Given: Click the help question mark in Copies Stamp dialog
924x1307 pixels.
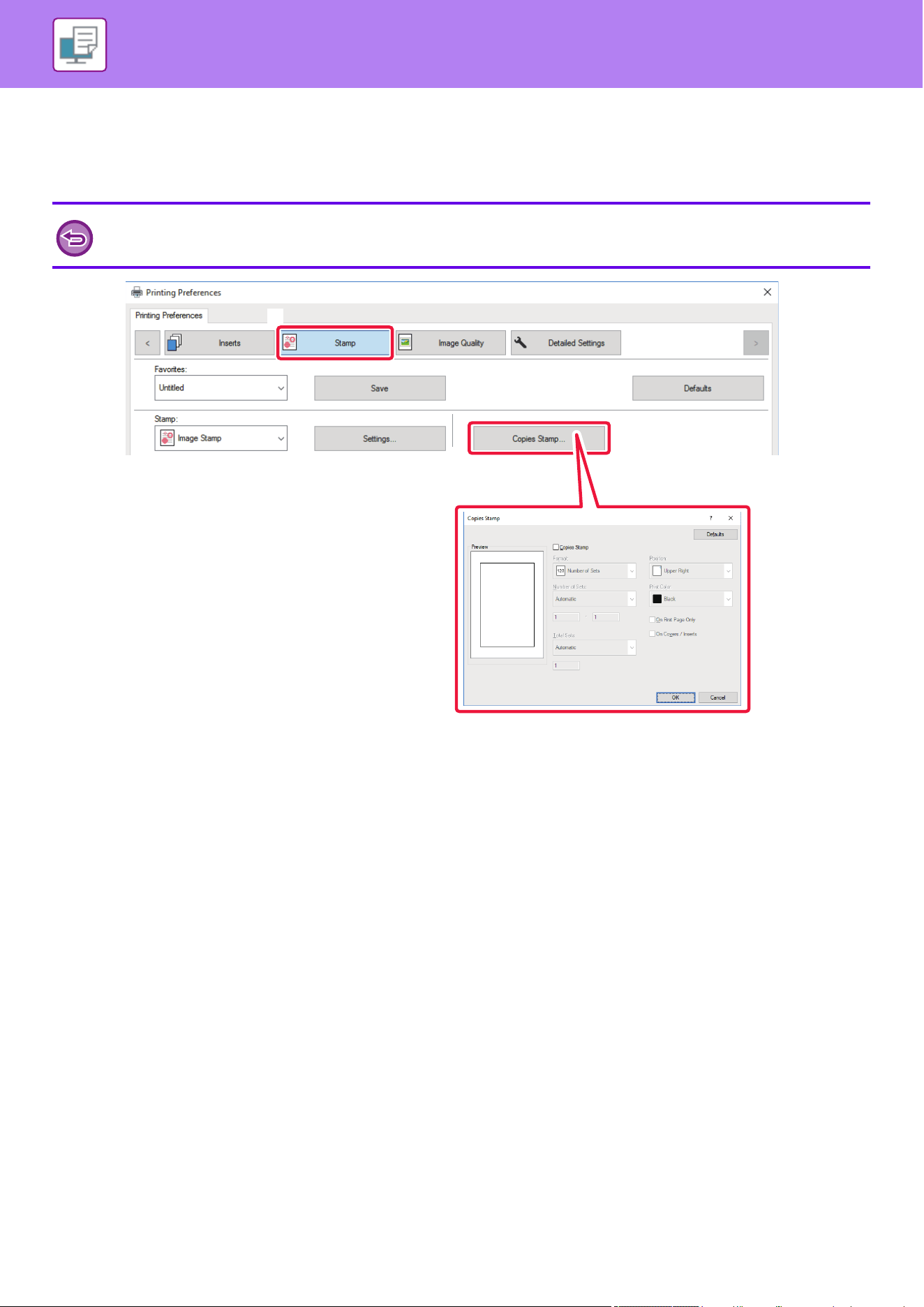Looking at the screenshot, I should [710, 518].
